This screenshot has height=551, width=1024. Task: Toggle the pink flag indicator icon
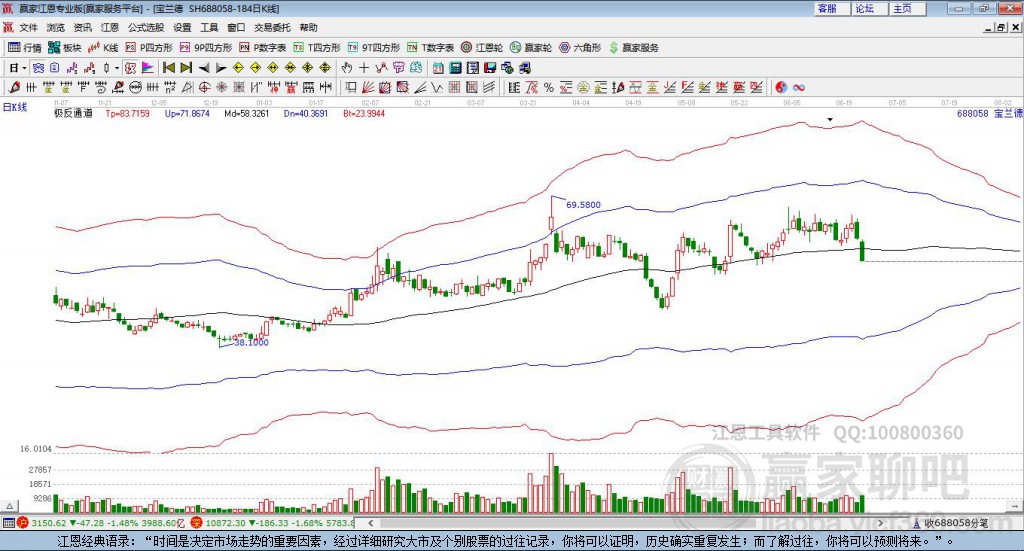148,68
